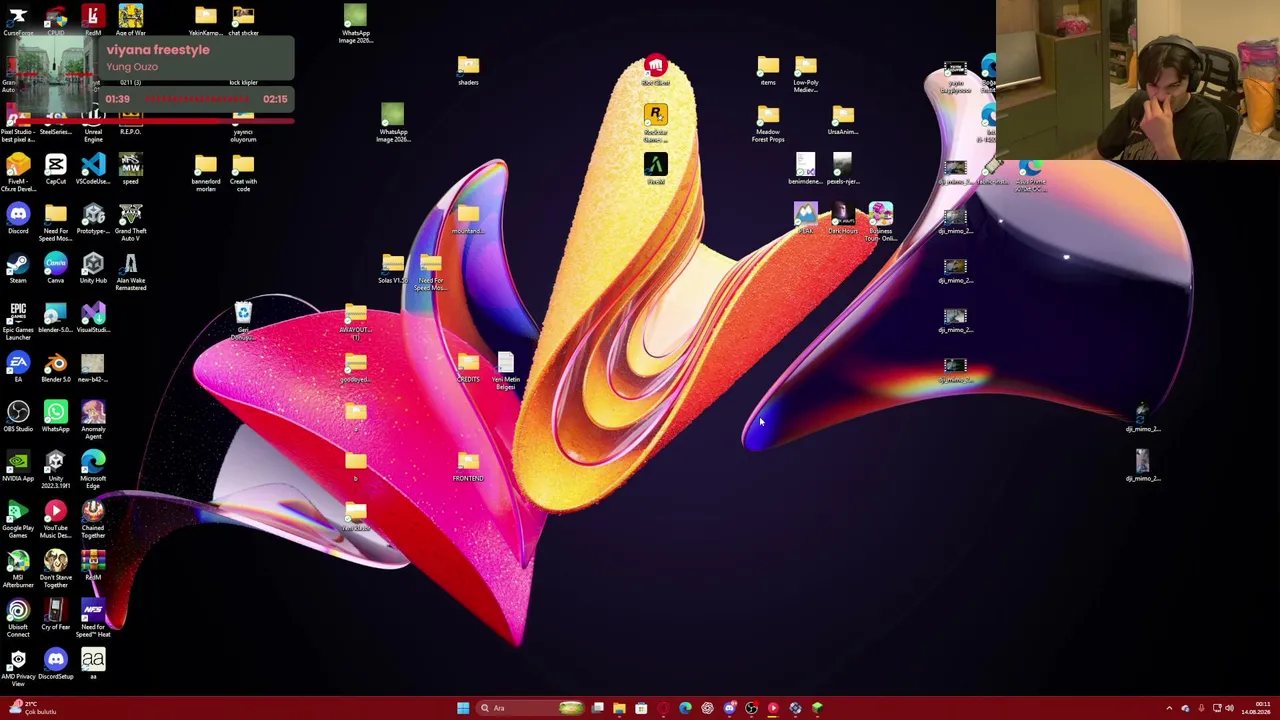Viewport: 1280px width, 720px height.
Task: Open the taskbar clock and date
Action: 1256,708
